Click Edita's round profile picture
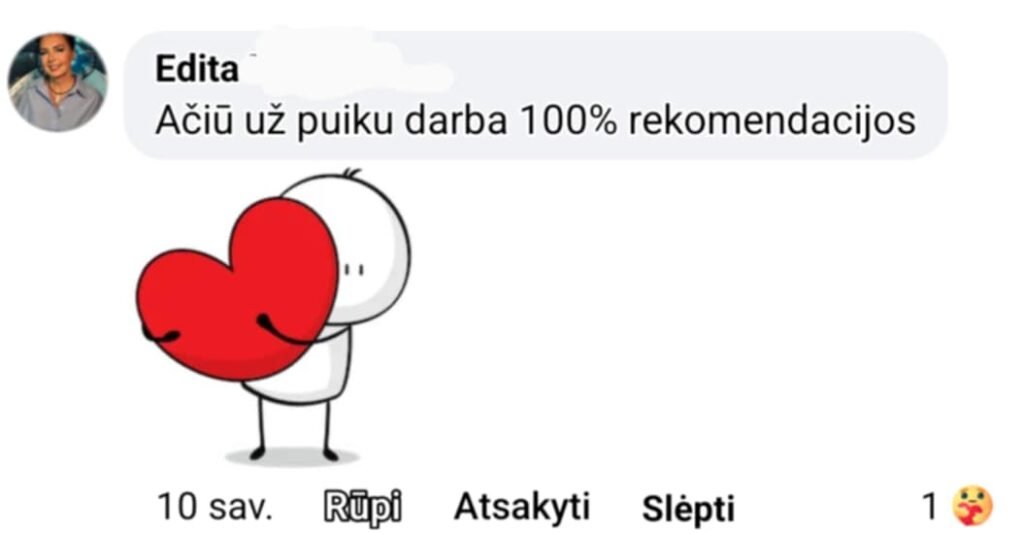 (58, 82)
